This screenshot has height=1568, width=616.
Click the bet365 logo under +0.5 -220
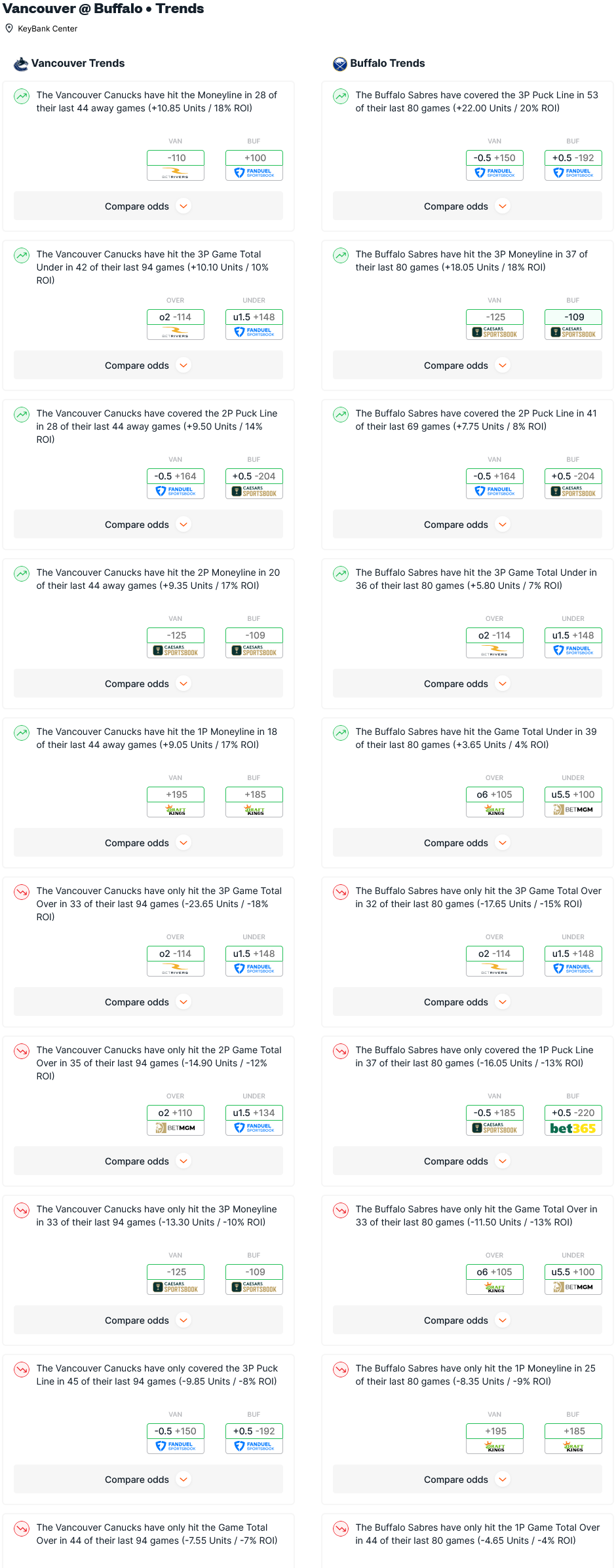coord(573,1128)
